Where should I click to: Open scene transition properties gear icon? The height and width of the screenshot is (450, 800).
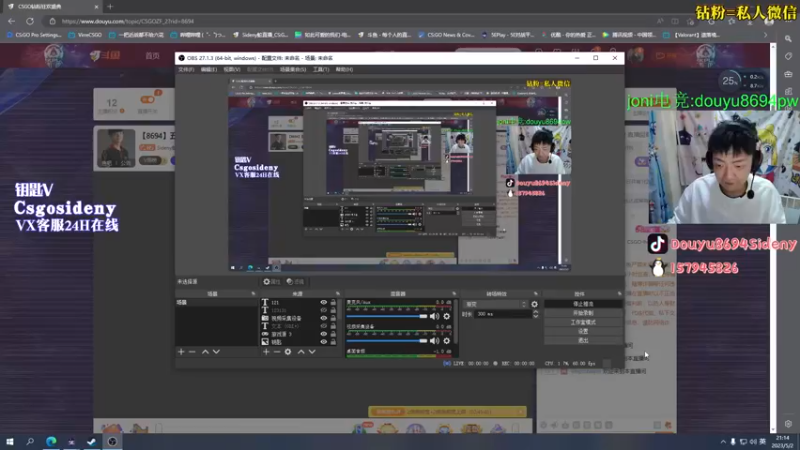535,304
